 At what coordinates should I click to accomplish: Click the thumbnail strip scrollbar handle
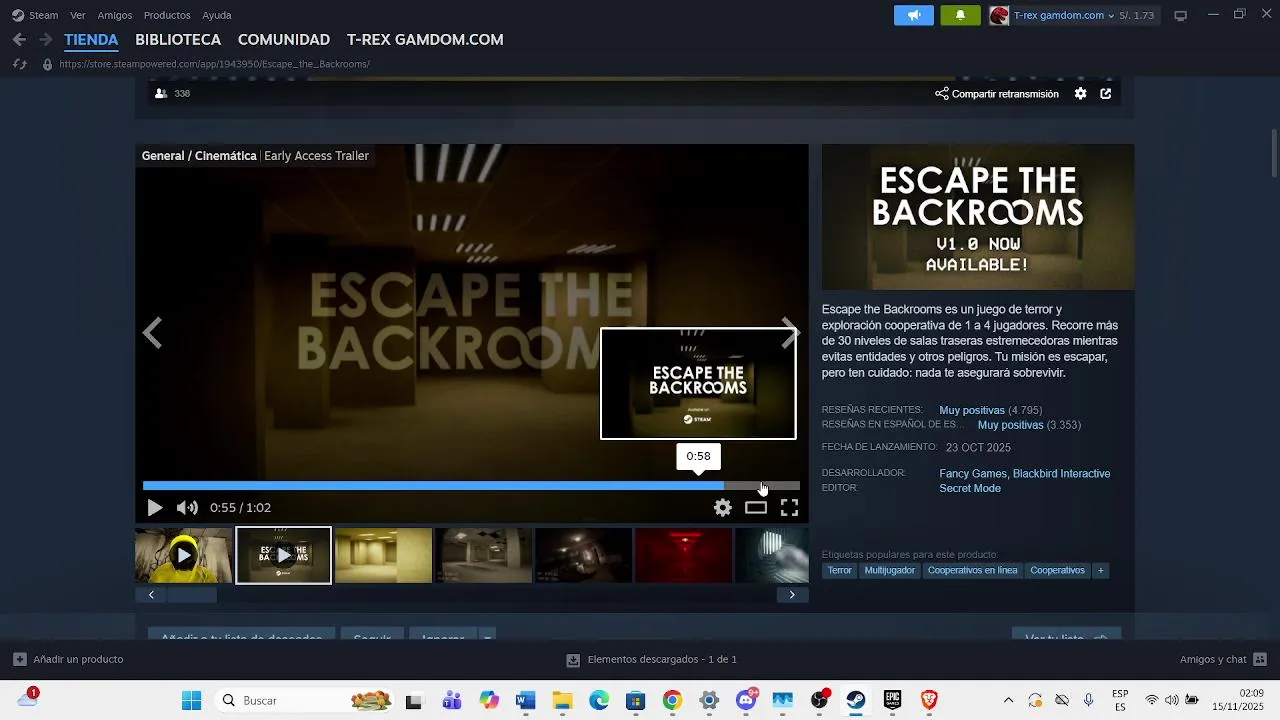point(191,595)
